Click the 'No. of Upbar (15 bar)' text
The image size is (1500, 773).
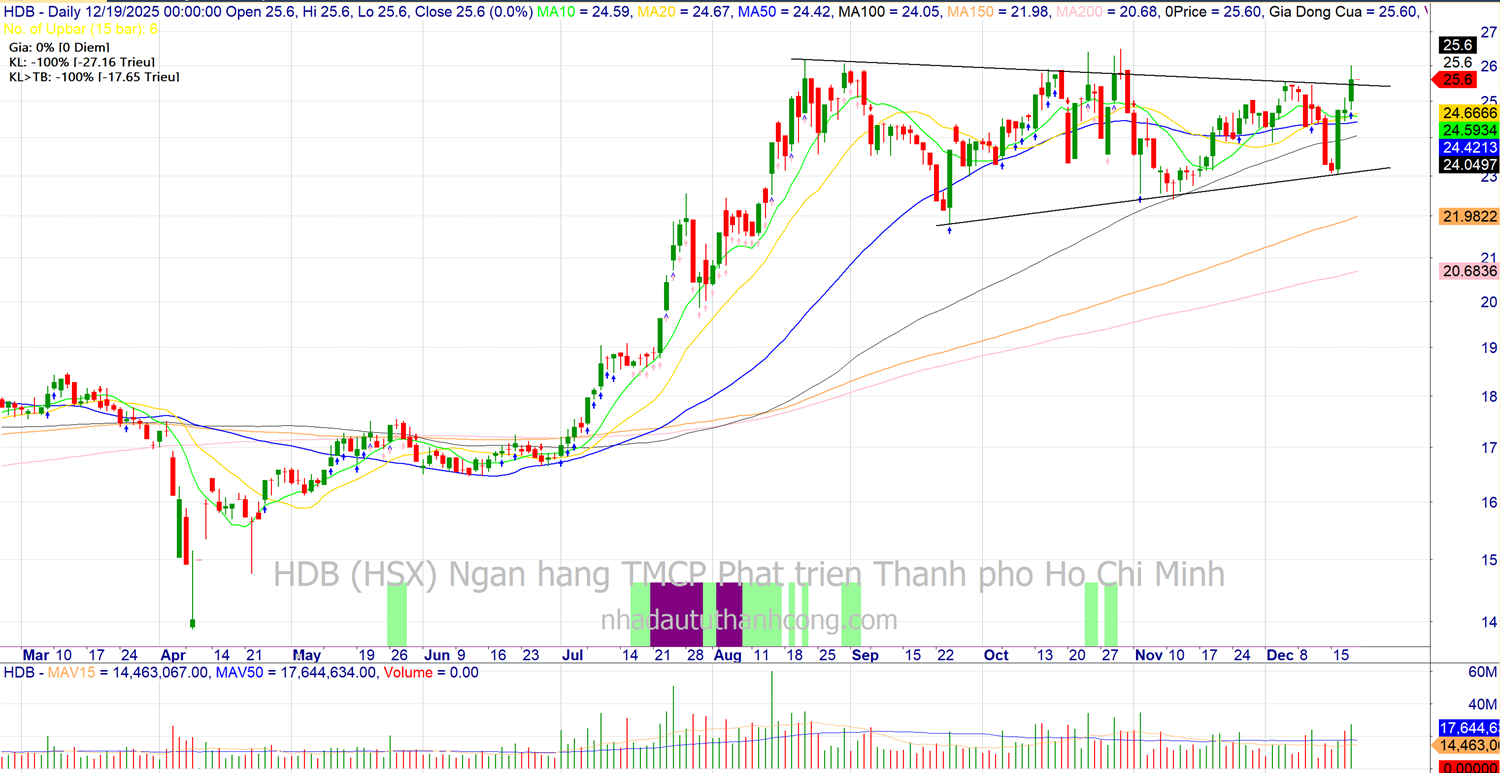click(x=81, y=29)
